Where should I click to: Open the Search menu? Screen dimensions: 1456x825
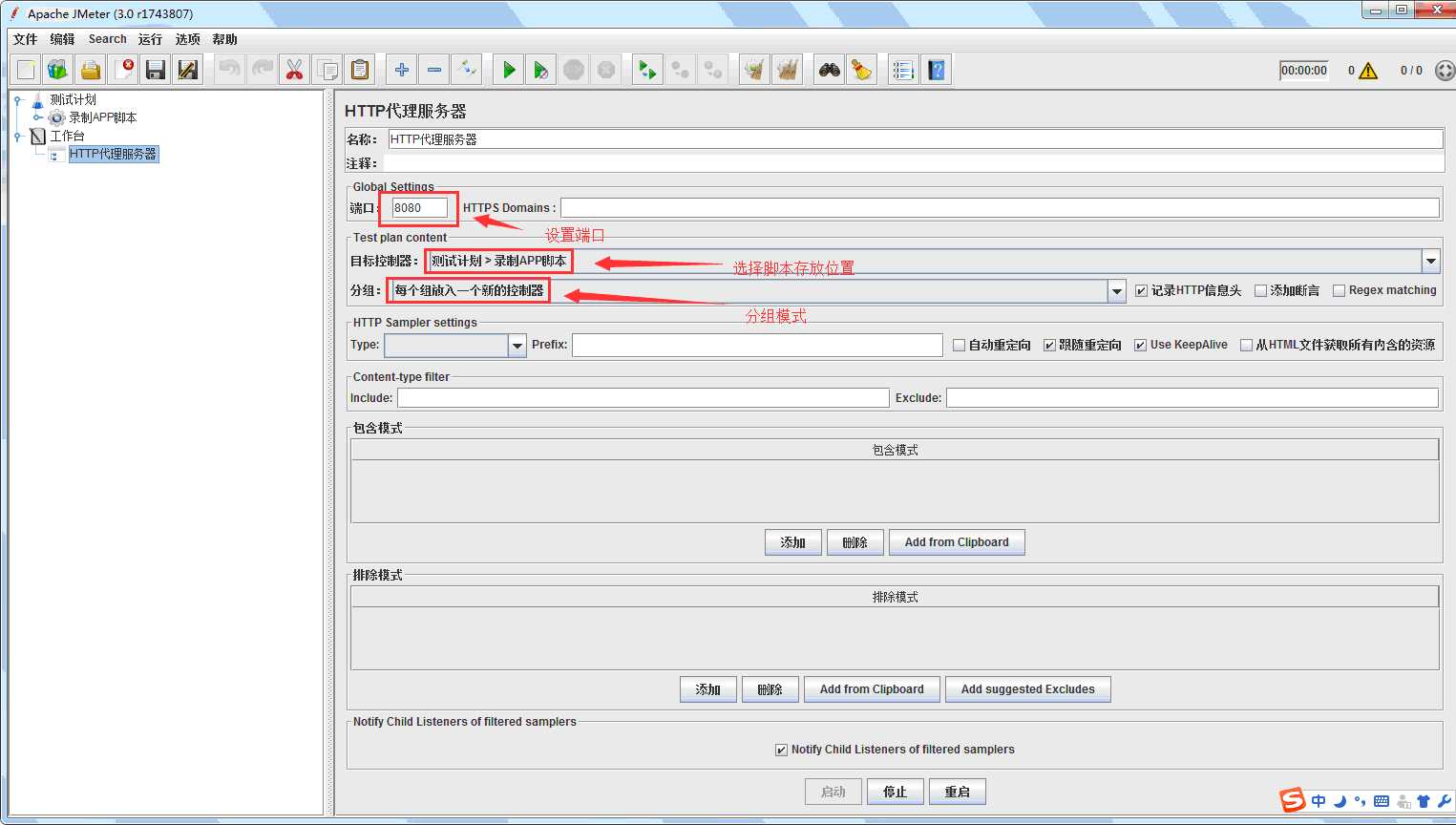(x=107, y=39)
